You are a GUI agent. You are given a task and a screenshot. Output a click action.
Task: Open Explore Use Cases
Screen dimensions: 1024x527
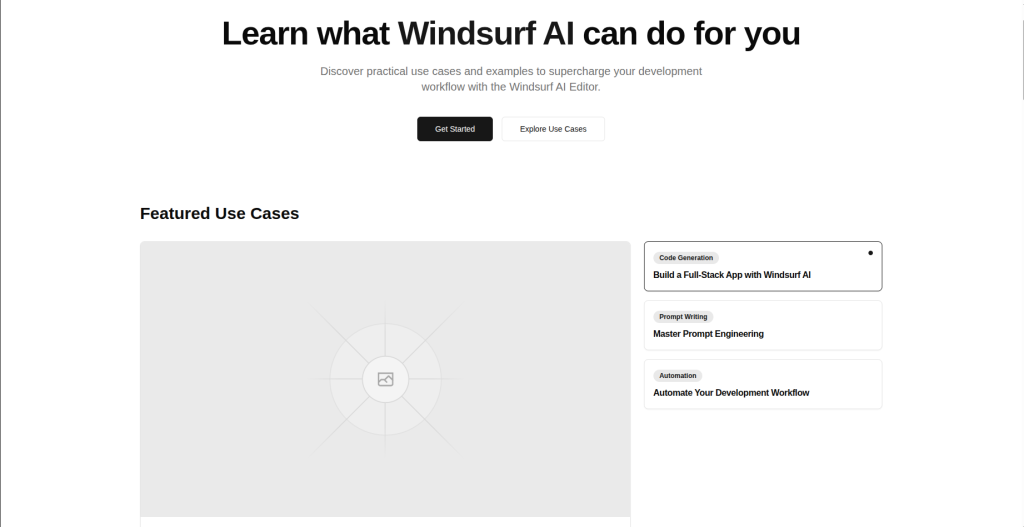tap(553, 129)
